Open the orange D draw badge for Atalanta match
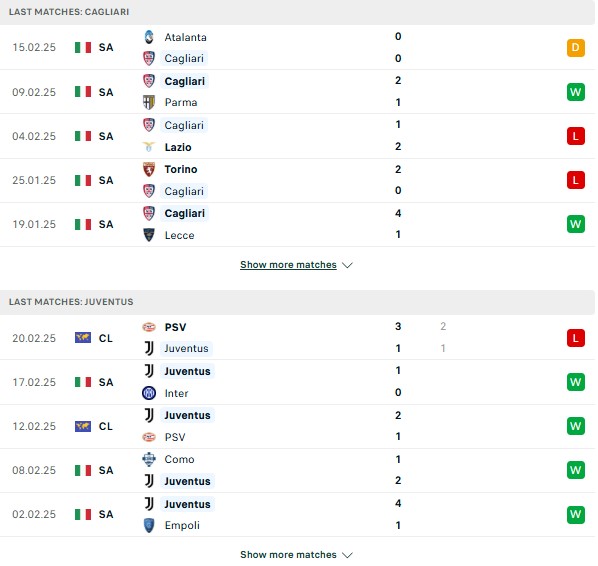Image resolution: width=598 pixels, height=566 pixels. (x=575, y=48)
